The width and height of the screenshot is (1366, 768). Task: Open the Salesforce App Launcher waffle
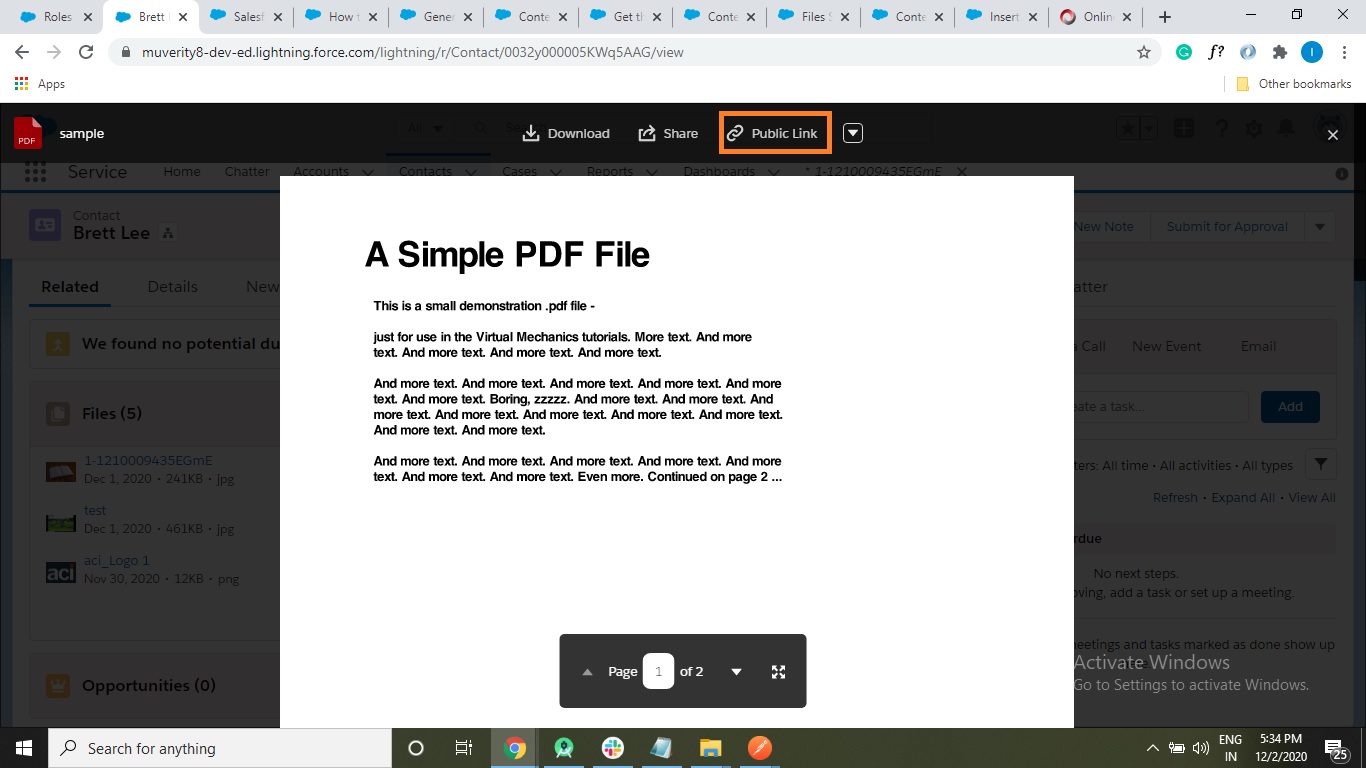(x=35, y=172)
